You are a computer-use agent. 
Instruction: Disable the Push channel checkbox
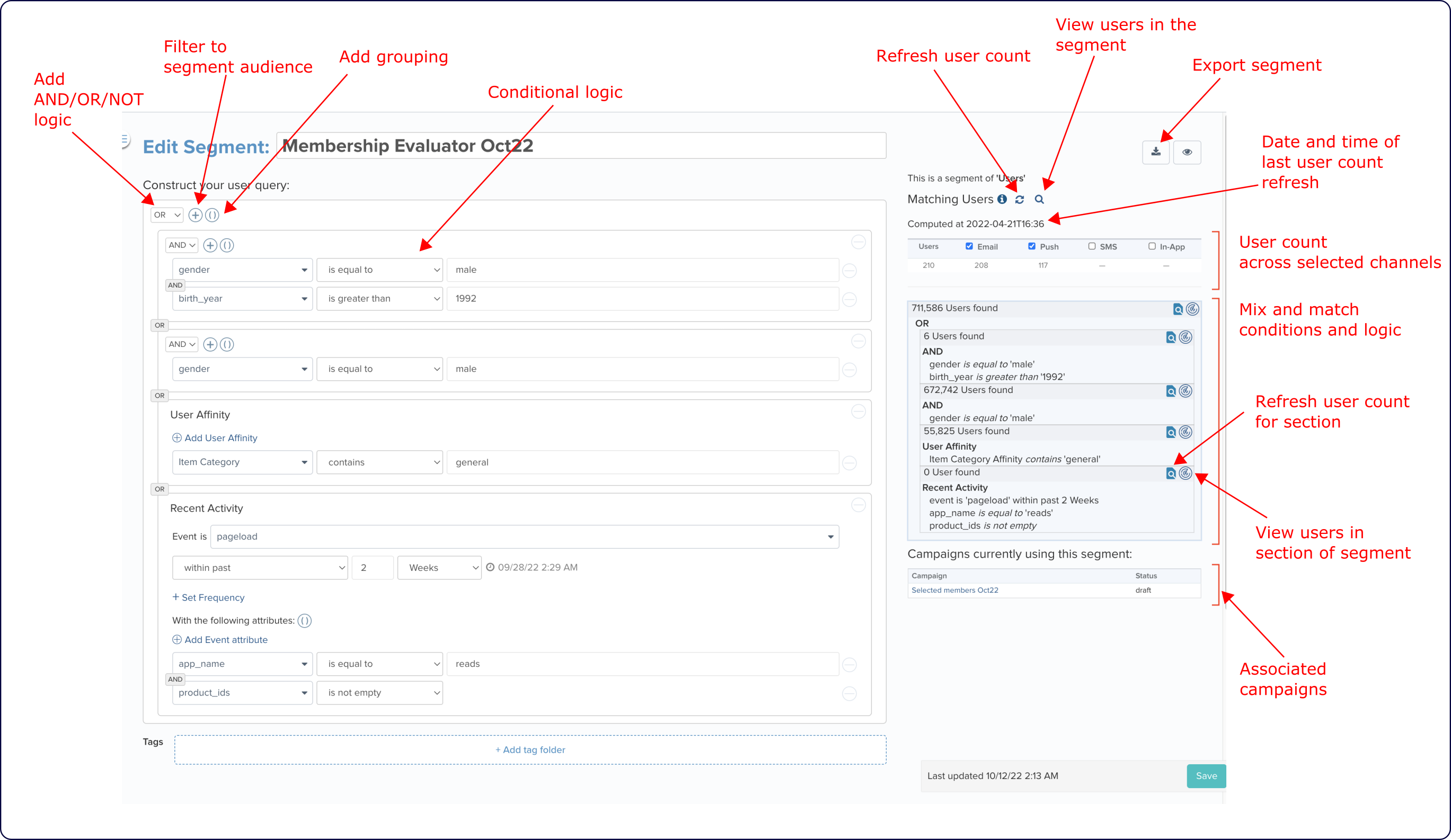[x=1032, y=246]
